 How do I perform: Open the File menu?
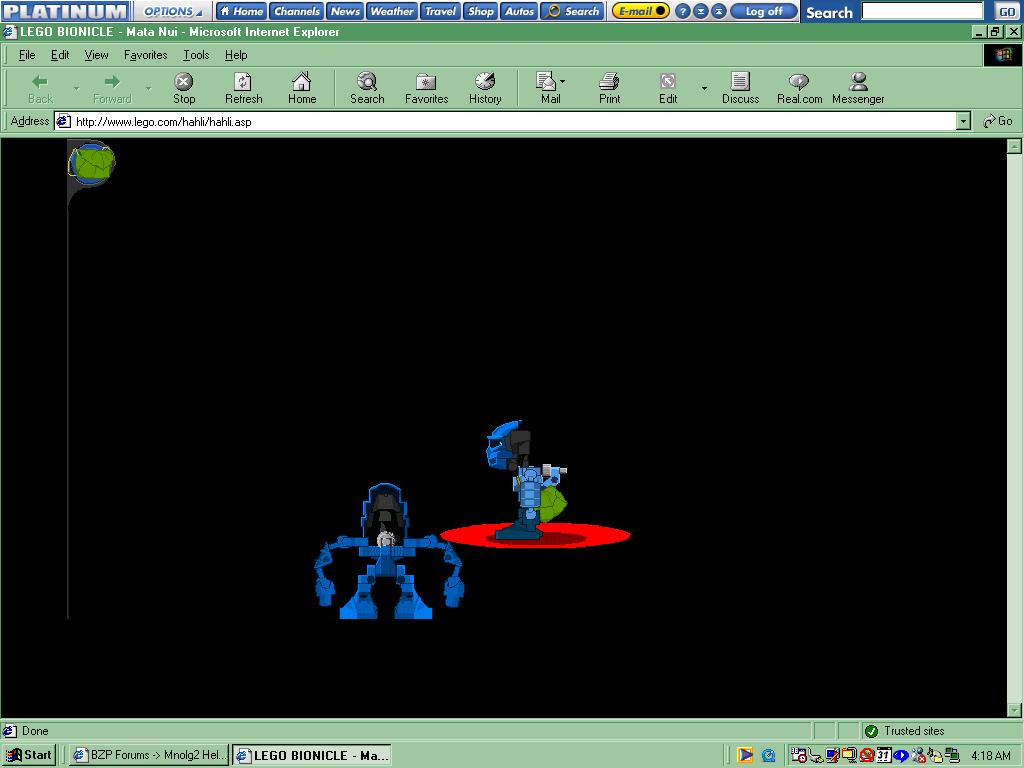point(27,55)
